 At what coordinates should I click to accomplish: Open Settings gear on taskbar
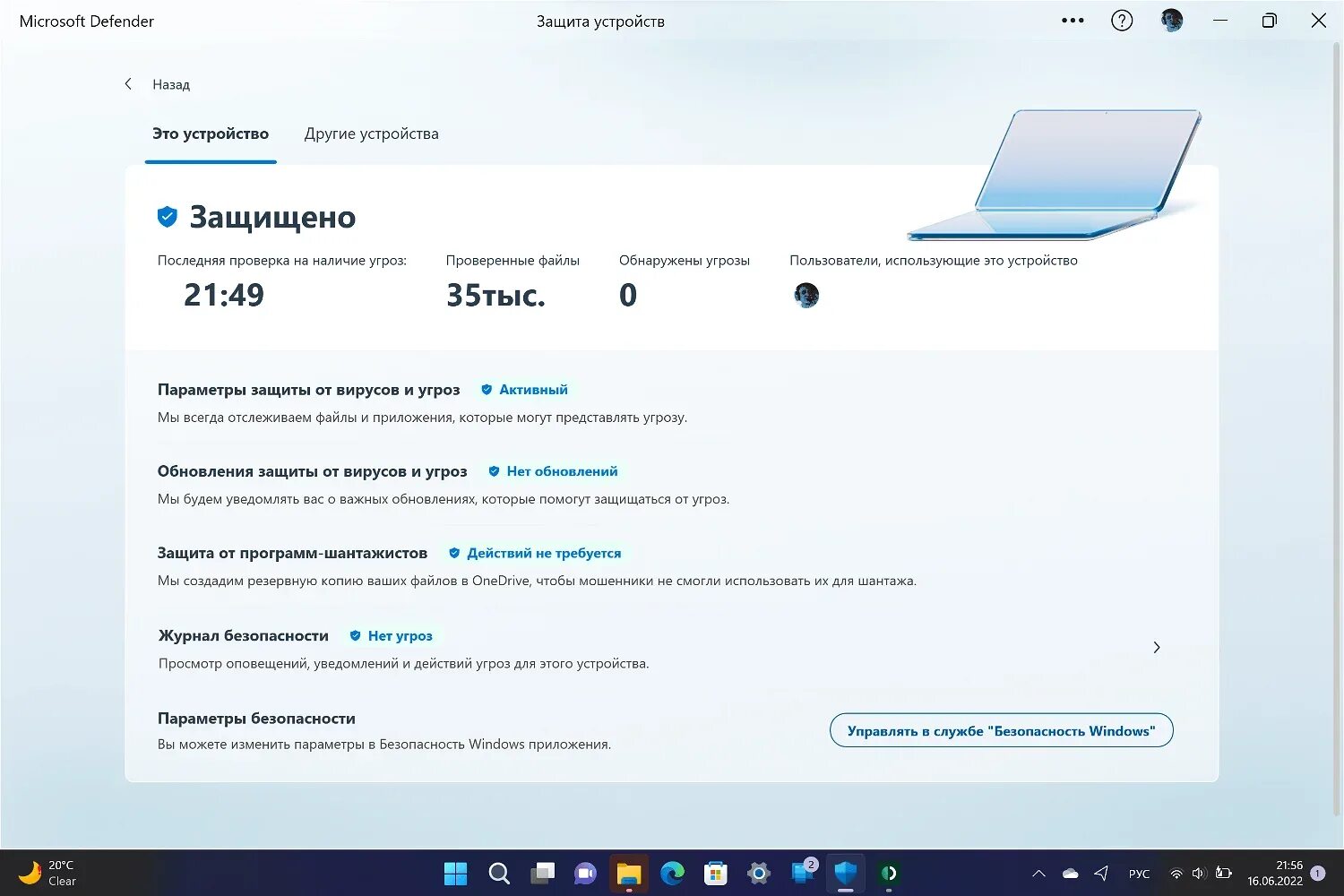point(759,874)
